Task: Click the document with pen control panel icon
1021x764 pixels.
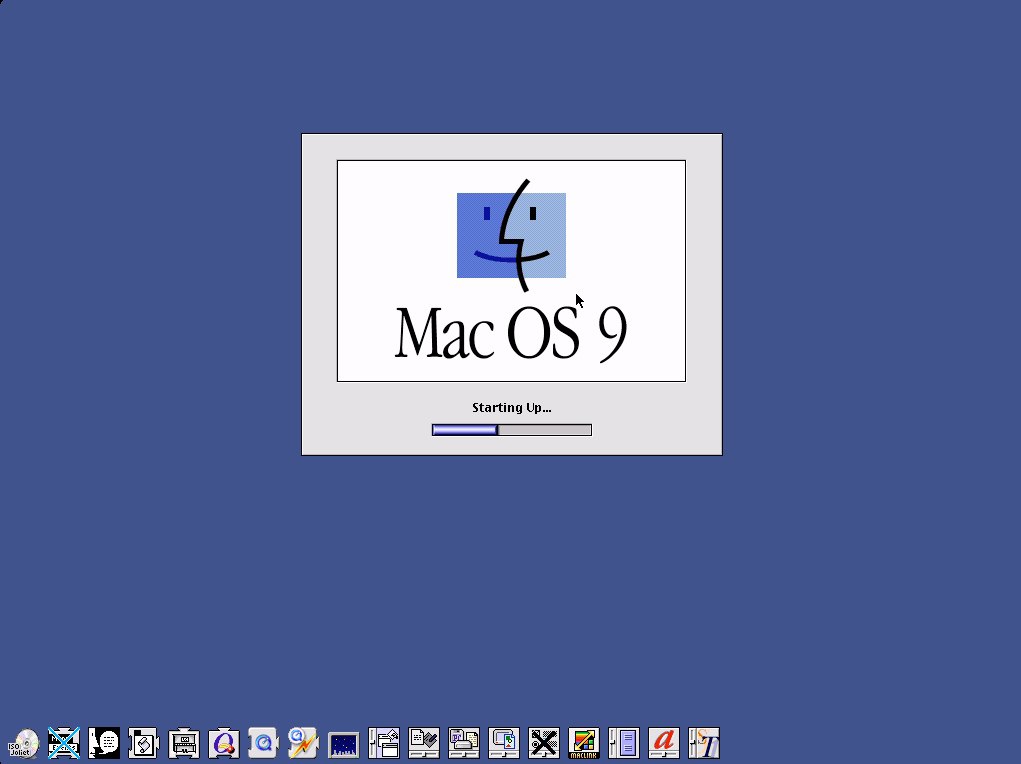Action: click(x=424, y=743)
